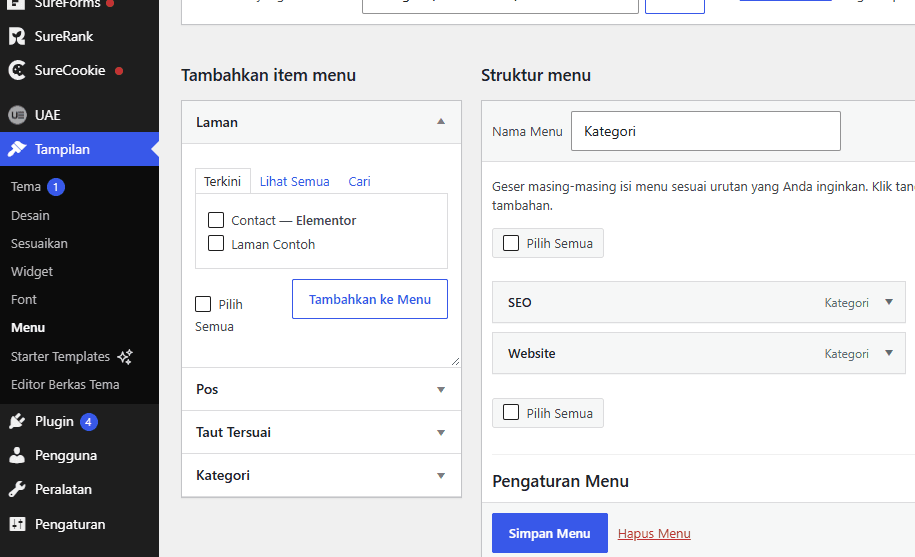Open the Sesuaikan submenu item
The width and height of the screenshot is (915, 557).
[39, 243]
